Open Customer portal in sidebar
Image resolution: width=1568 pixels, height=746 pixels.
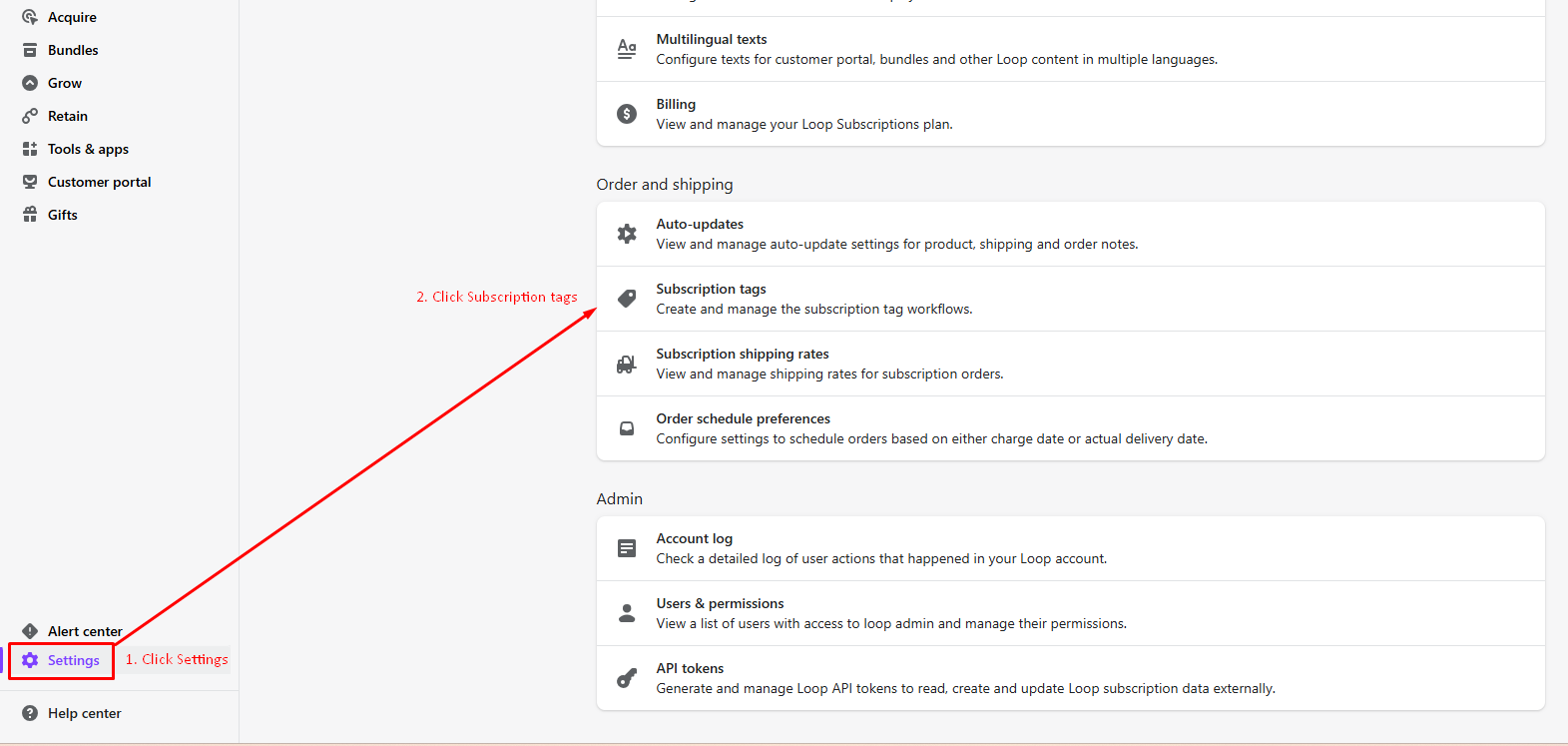click(99, 182)
